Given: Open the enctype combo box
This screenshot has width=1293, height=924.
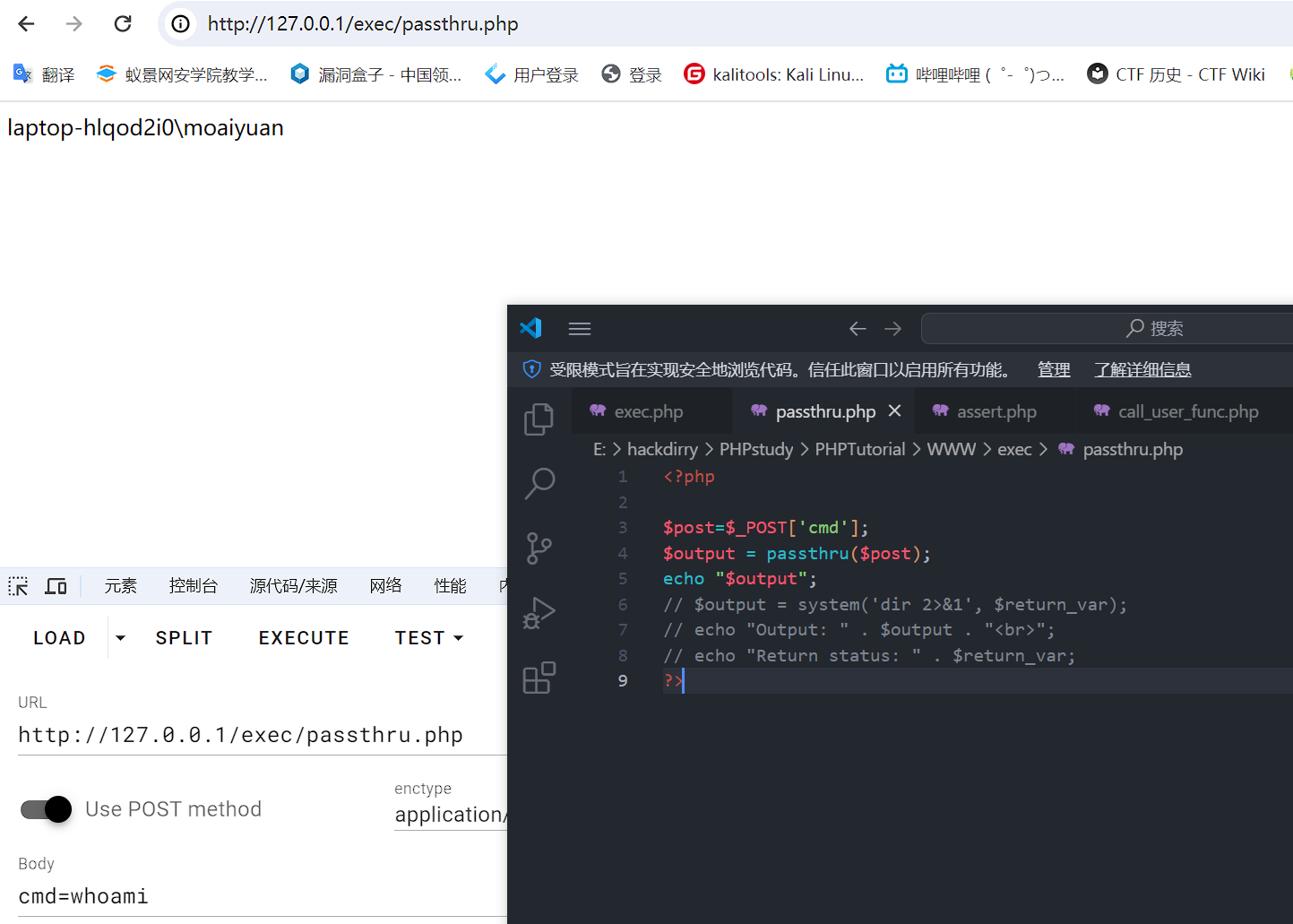Looking at the screenshot, I should pos(451,815).
